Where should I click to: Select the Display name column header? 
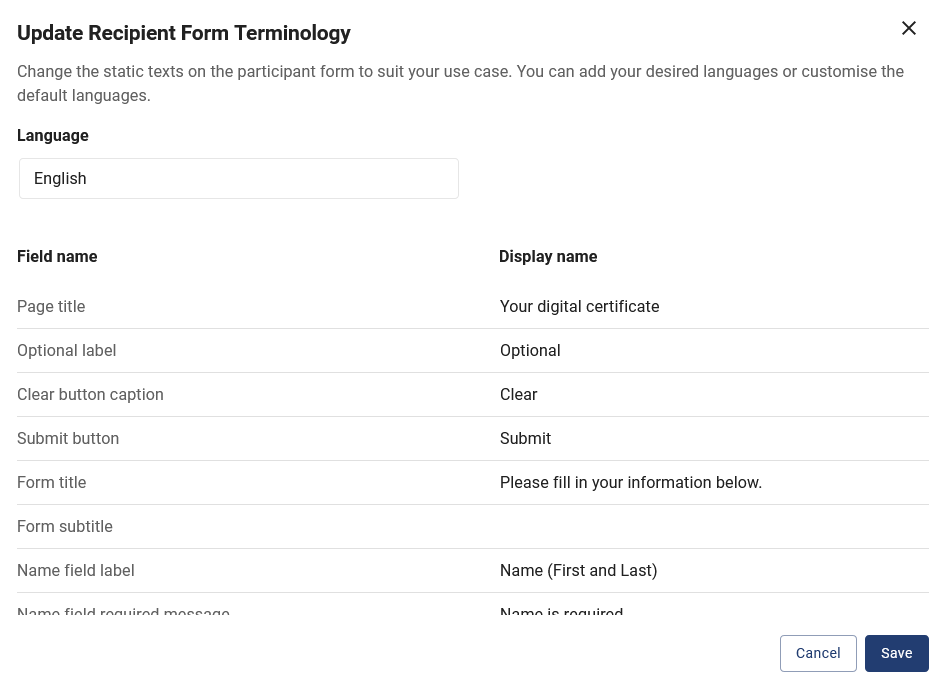[x=548, y=256]
